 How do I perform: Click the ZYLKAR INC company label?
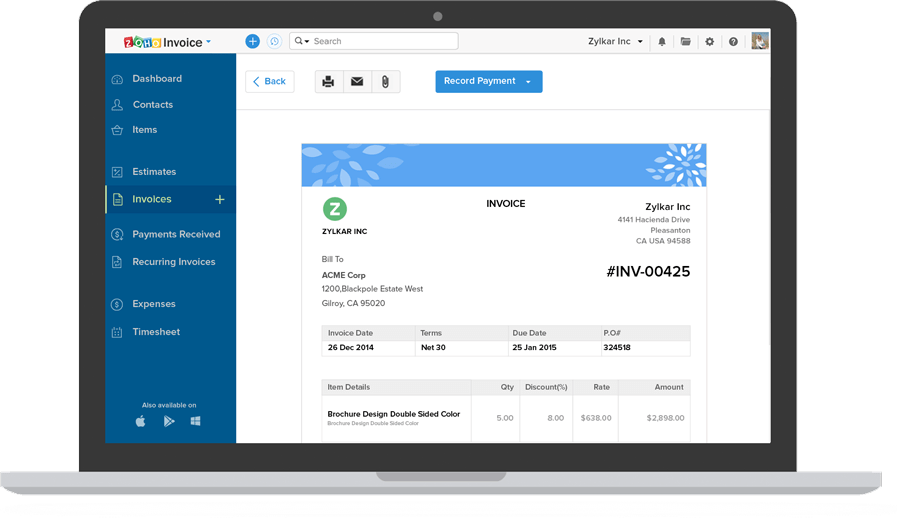(344, 232)
